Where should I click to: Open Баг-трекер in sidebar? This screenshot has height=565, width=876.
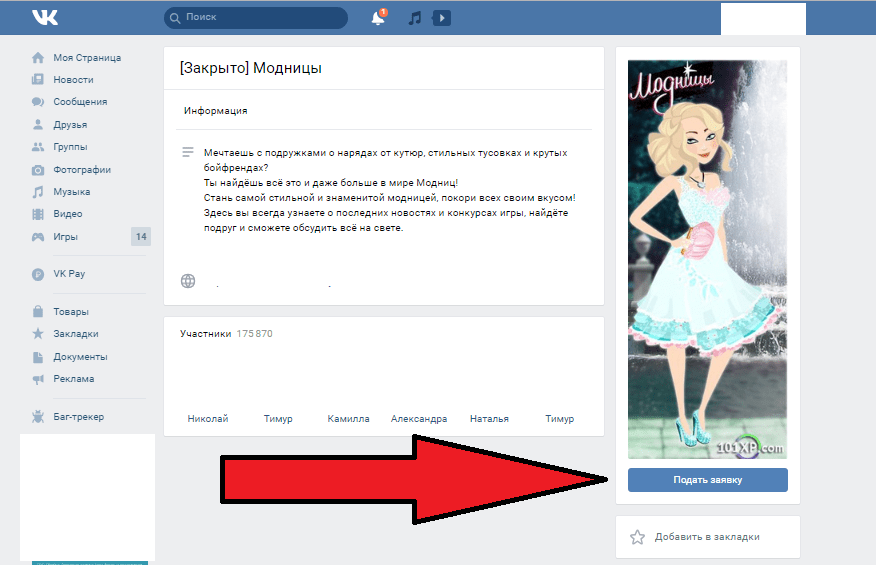78,416
